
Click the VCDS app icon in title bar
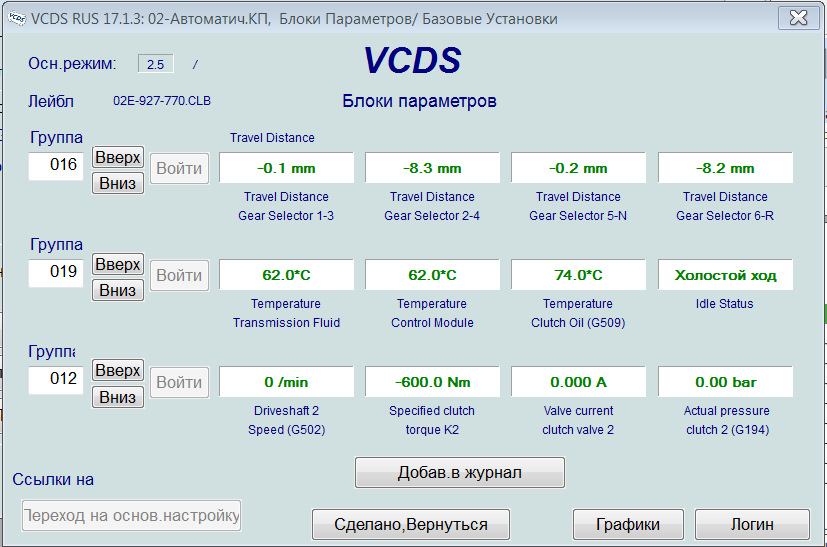pos(17,18)
